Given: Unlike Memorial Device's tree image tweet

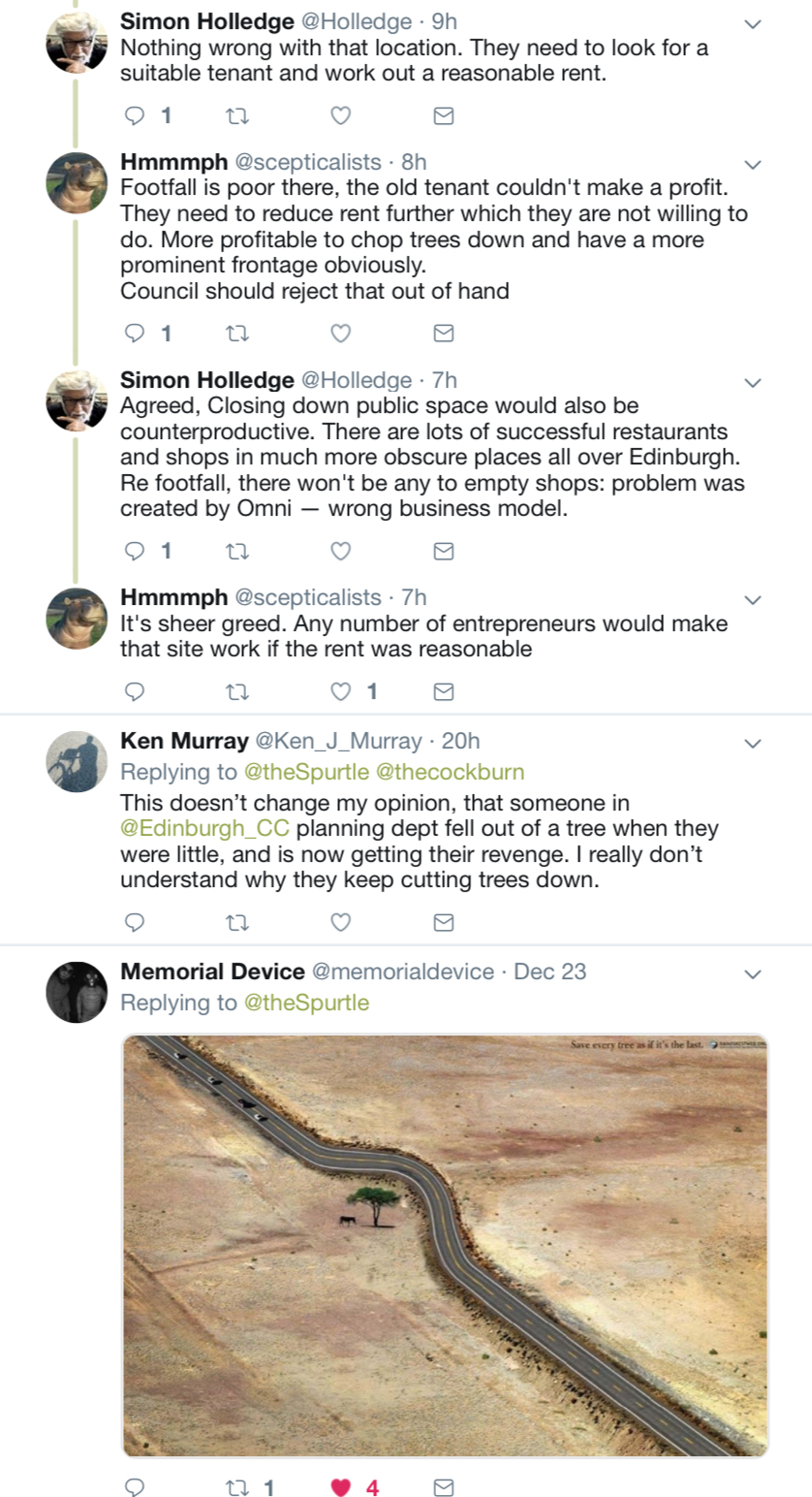Looking at the screenshot, I should pyautogui.click(x=340, y=1487).
